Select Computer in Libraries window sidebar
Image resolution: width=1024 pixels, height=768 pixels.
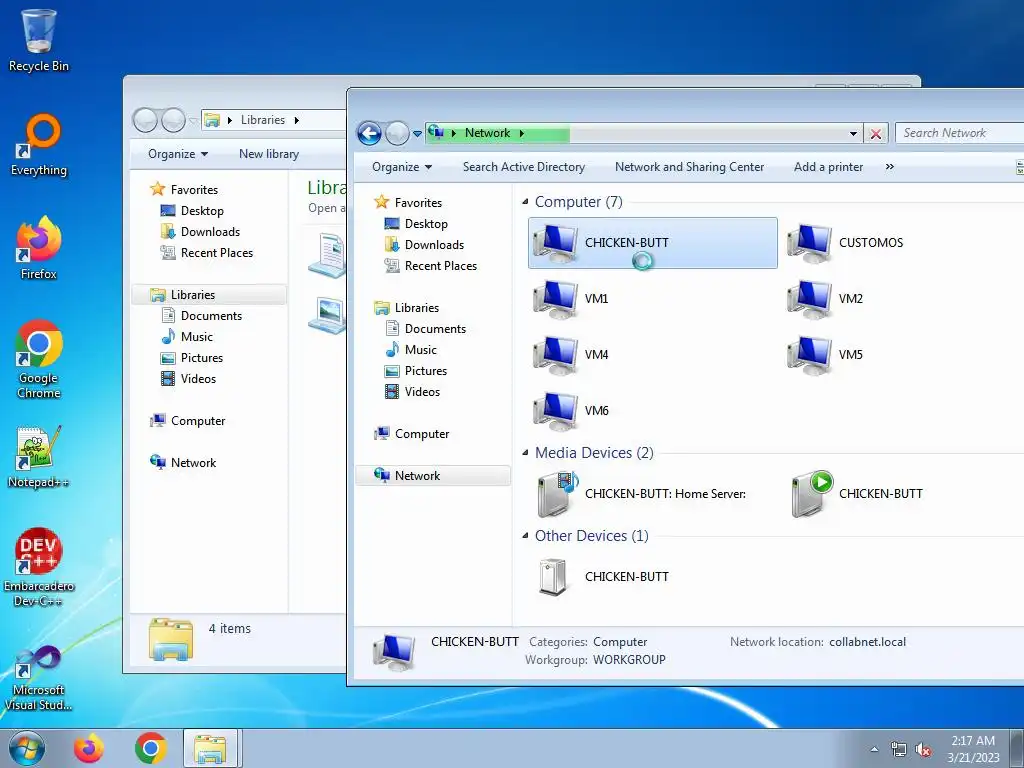pos(187,421)
